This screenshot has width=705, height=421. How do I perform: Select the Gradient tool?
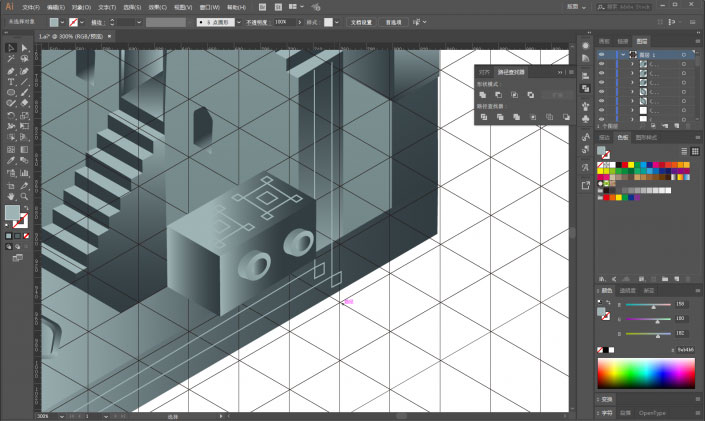tap(24, 149)
